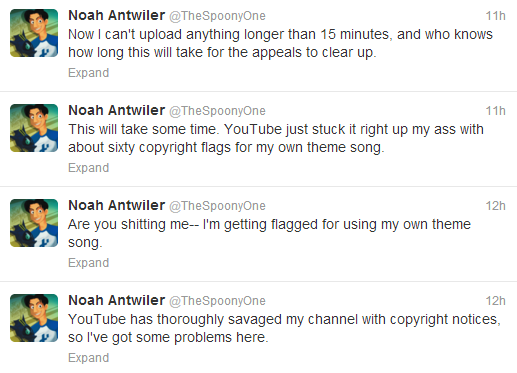The height and width of the screenshot is (373, 517).
Task: Open Noah Antwiler name on third tweet
Action: (x=117, y=205)
